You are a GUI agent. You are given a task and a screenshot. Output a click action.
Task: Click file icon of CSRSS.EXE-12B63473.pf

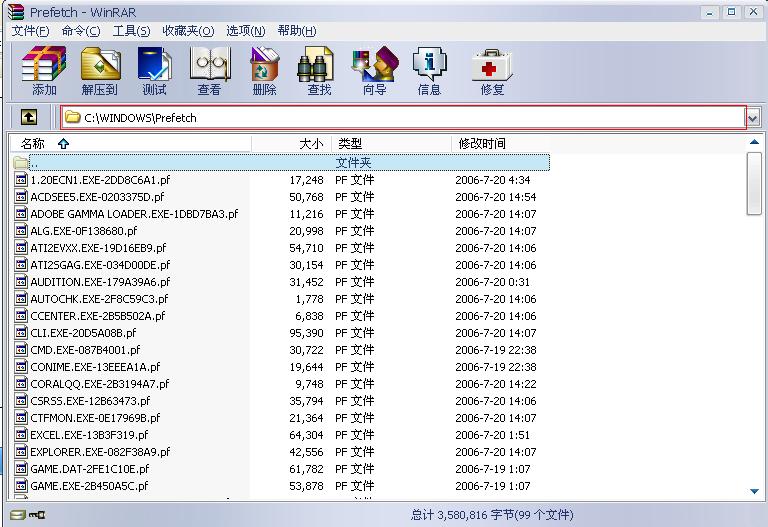[x=21, y=401]
